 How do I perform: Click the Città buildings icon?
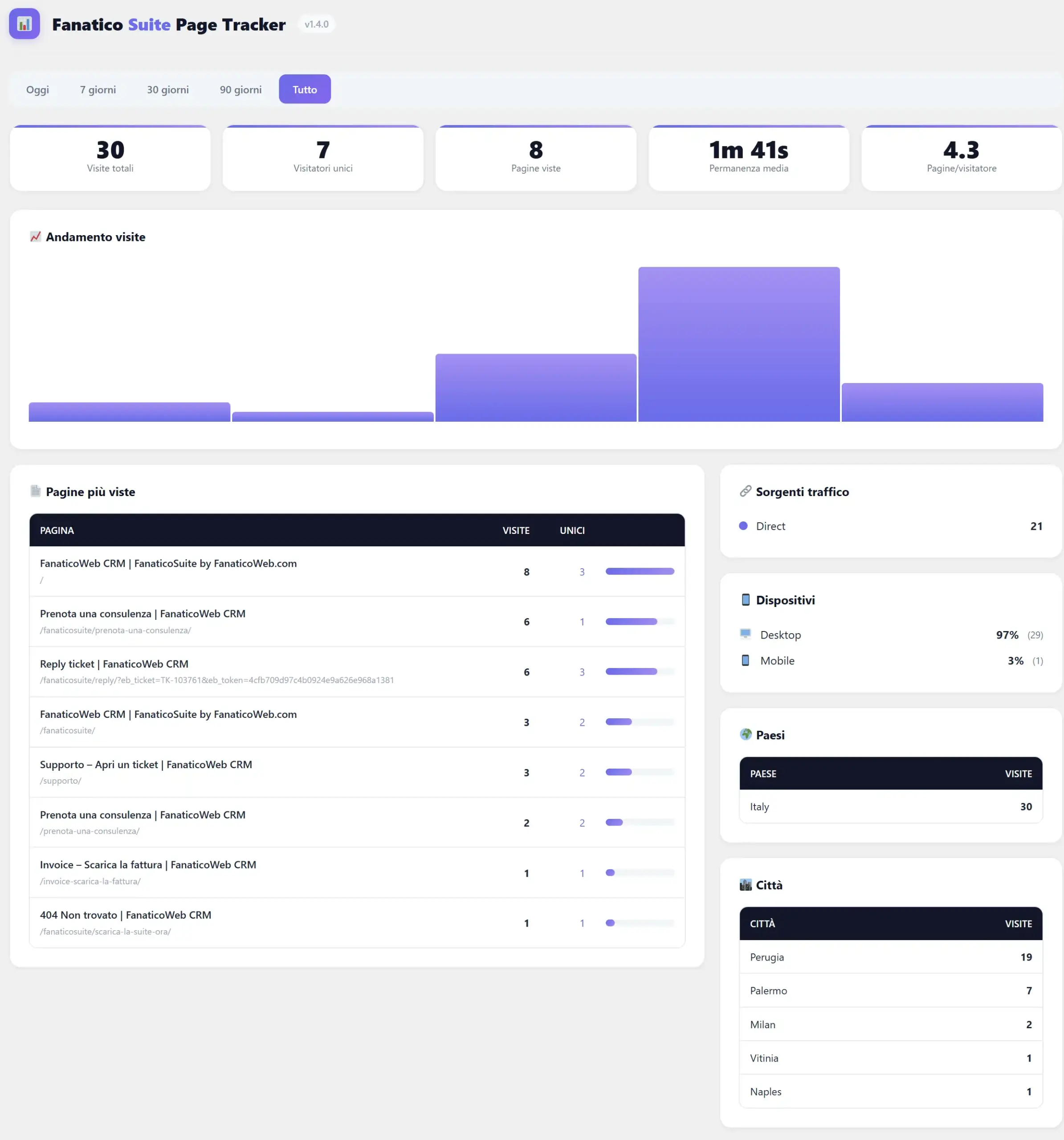pos(745,885)
